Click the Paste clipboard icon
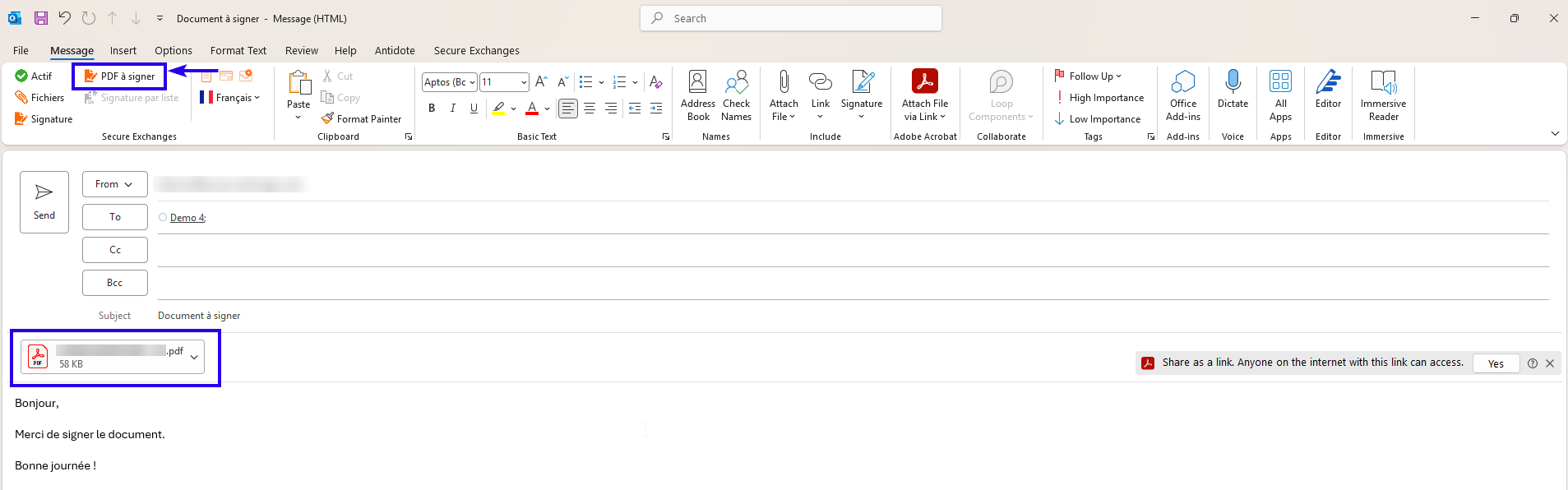 (298, 82)
